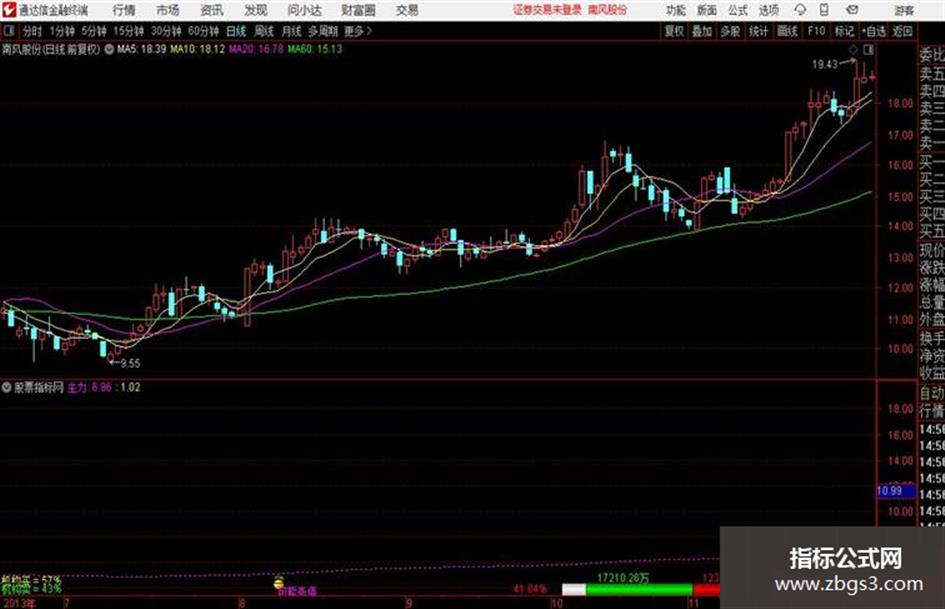Click the MA10: 18.12 indicator value
945x609 pixels.
pos(197,49)
